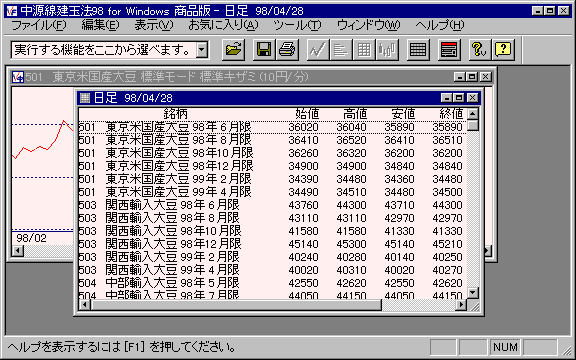Select the 関西輸入大豆 98年12月限 row
The width and height of the screenshot is (576, 360).
(x=272, y=244)
